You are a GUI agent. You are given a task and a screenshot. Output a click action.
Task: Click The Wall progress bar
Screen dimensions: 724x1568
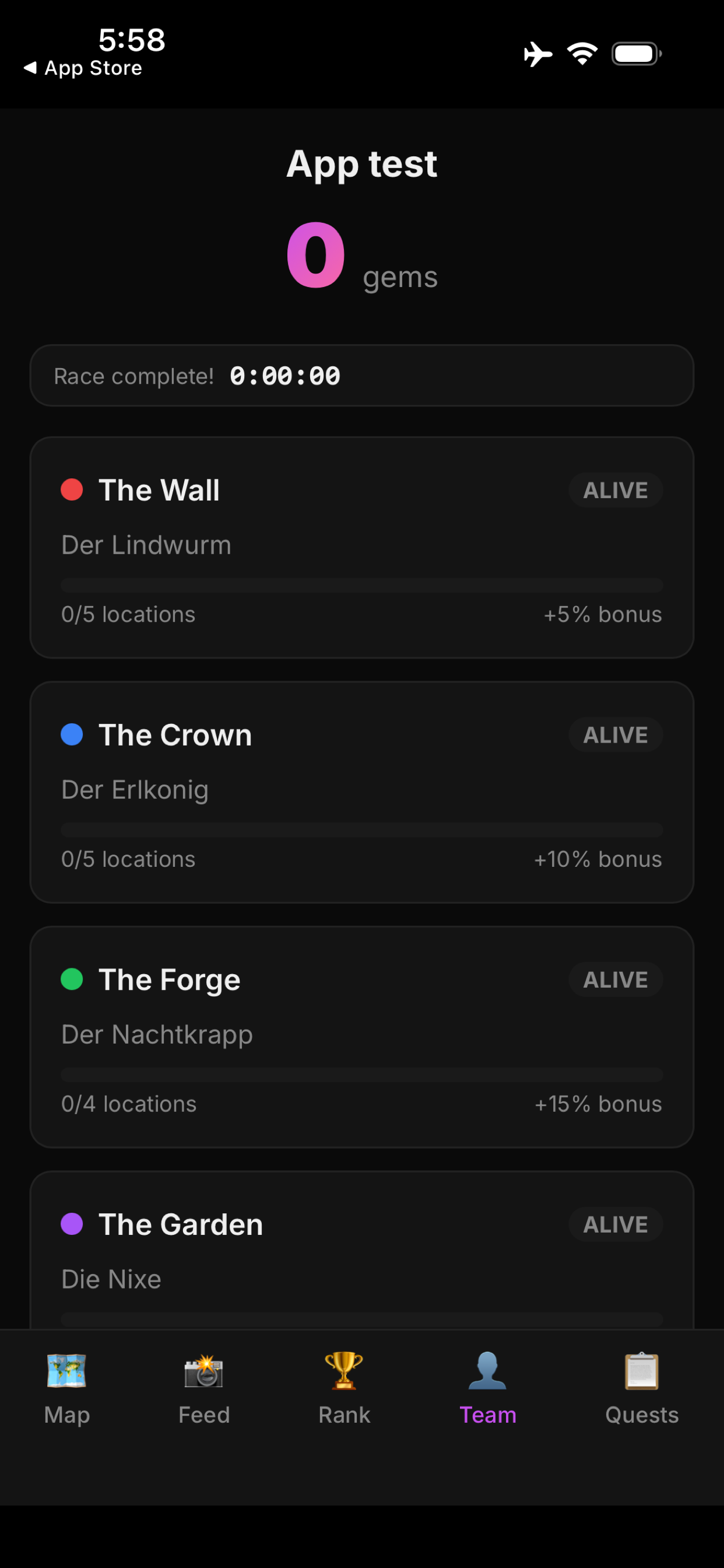click(x=362, y=585)
